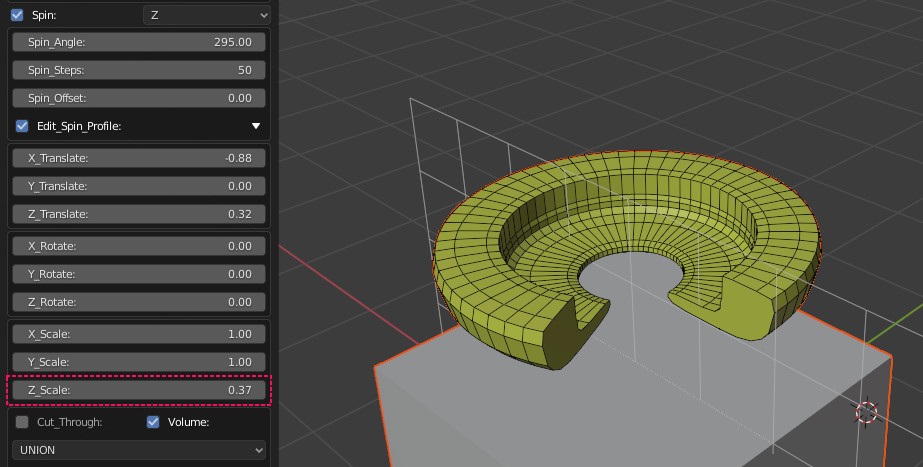Open the UNION operation dropdown
The image size is (923, 467).
(x=139, y=450)
